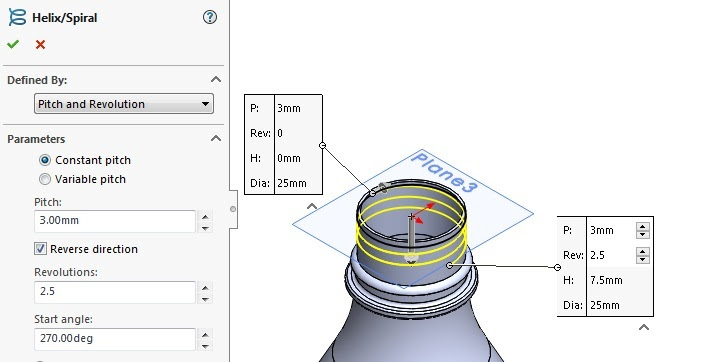Increase Pitch value with up arrow
717x362 pixels.
(x=205, y=217)
